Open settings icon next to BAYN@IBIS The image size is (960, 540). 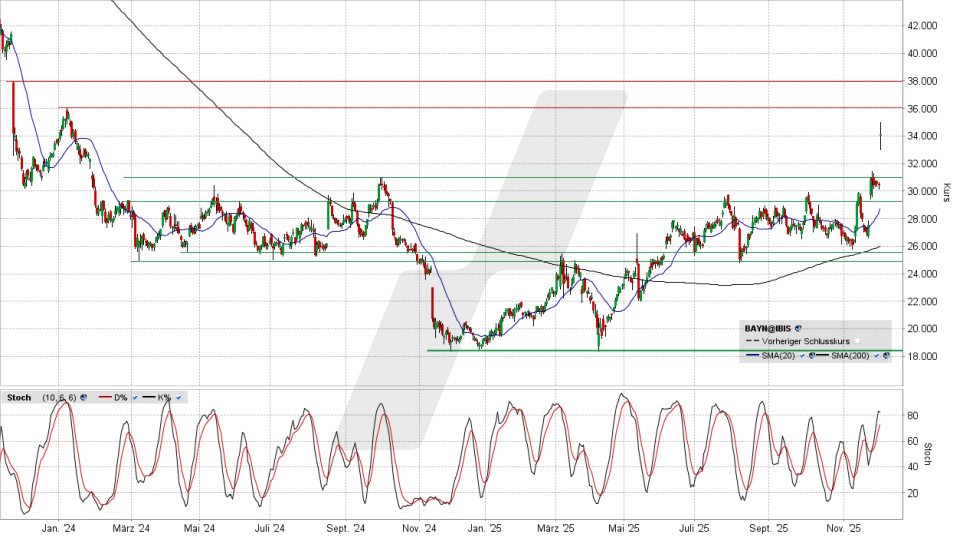pyautogui.click(x=798, y=328)
